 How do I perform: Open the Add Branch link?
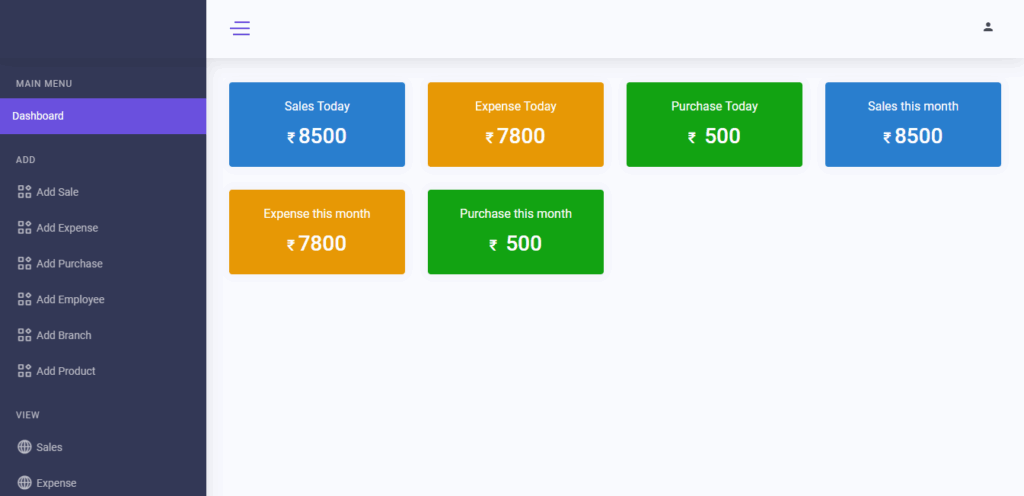pyautogui.click(x=65, y=335)
